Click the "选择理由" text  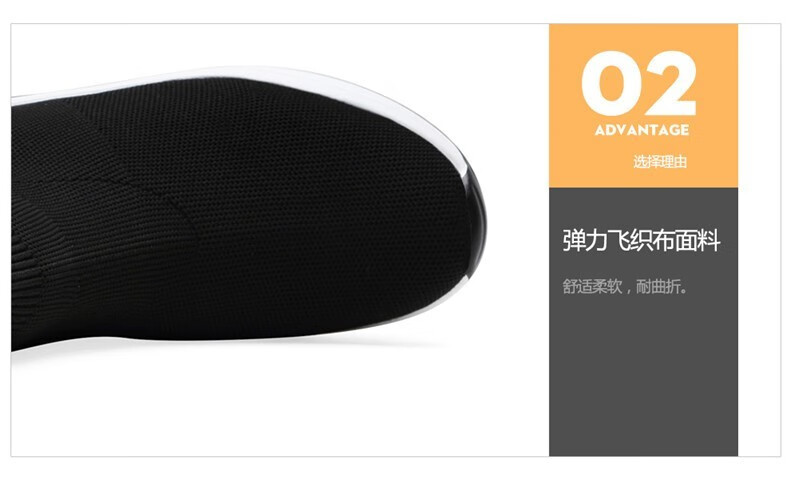pyautogui.click(x=660, y=162)
